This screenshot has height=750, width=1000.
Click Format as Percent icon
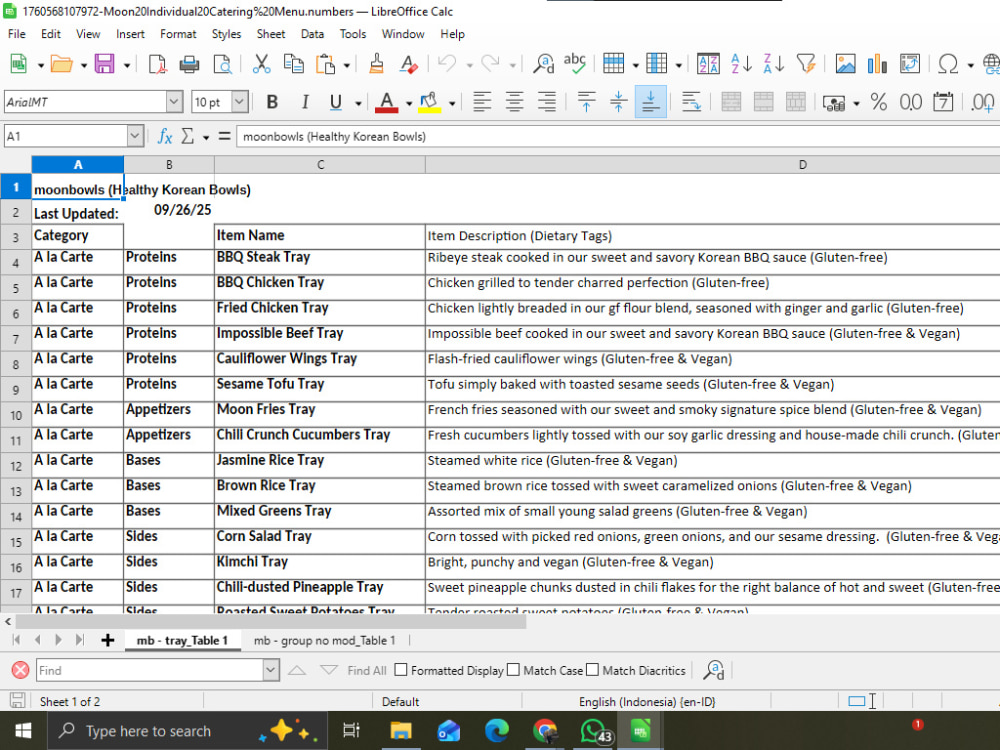879,101
